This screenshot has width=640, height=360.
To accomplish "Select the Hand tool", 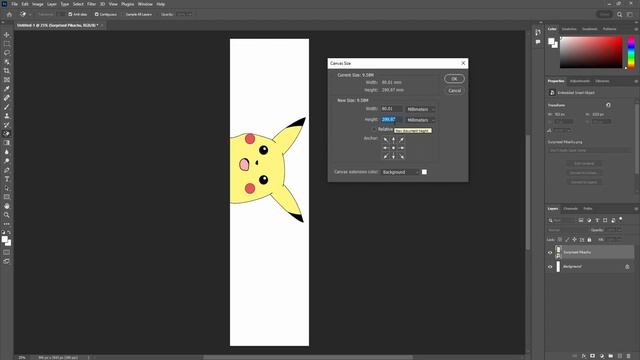I will (7, 206).
